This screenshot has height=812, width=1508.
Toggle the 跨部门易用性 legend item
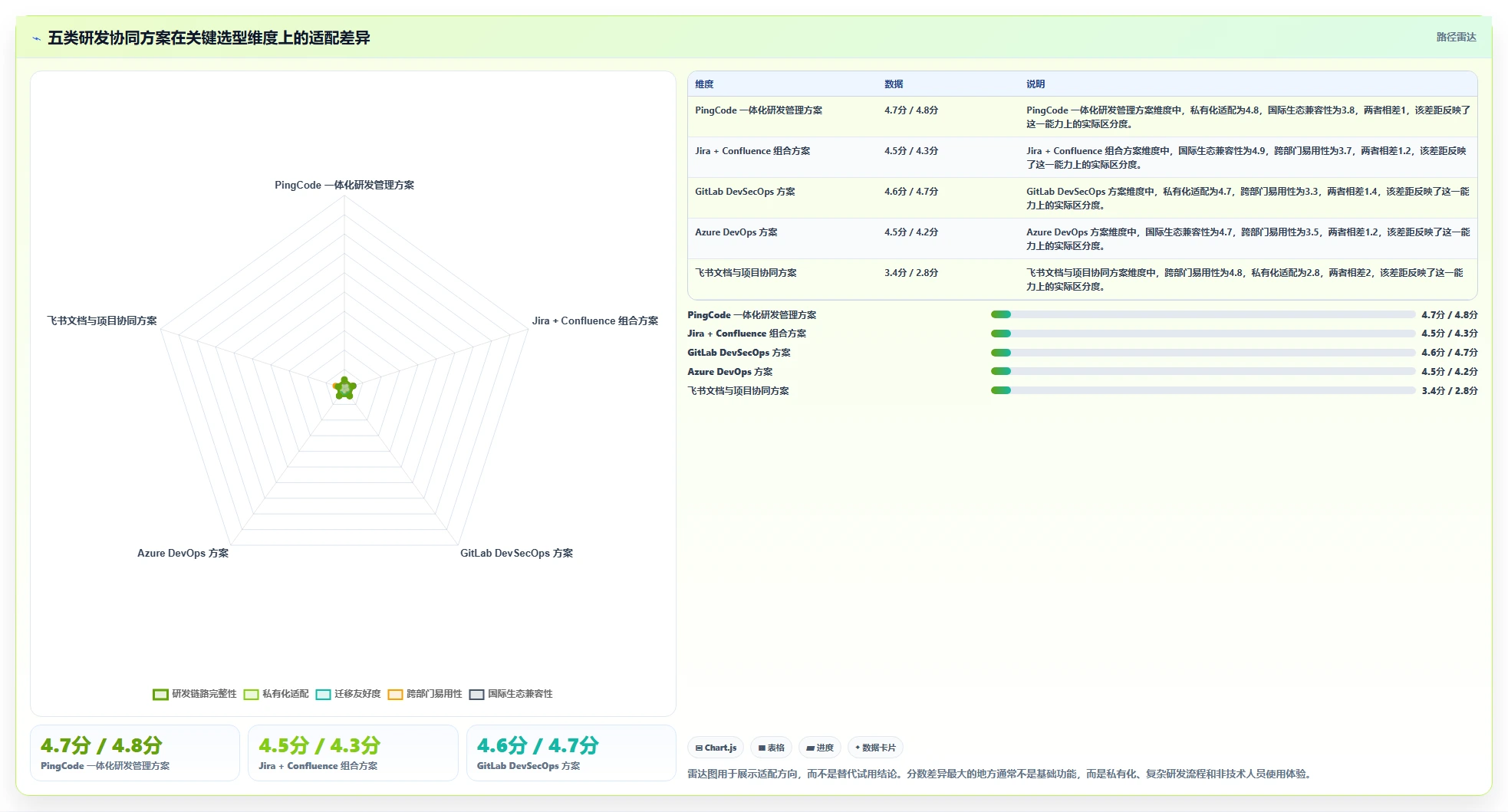click(425, 694)
